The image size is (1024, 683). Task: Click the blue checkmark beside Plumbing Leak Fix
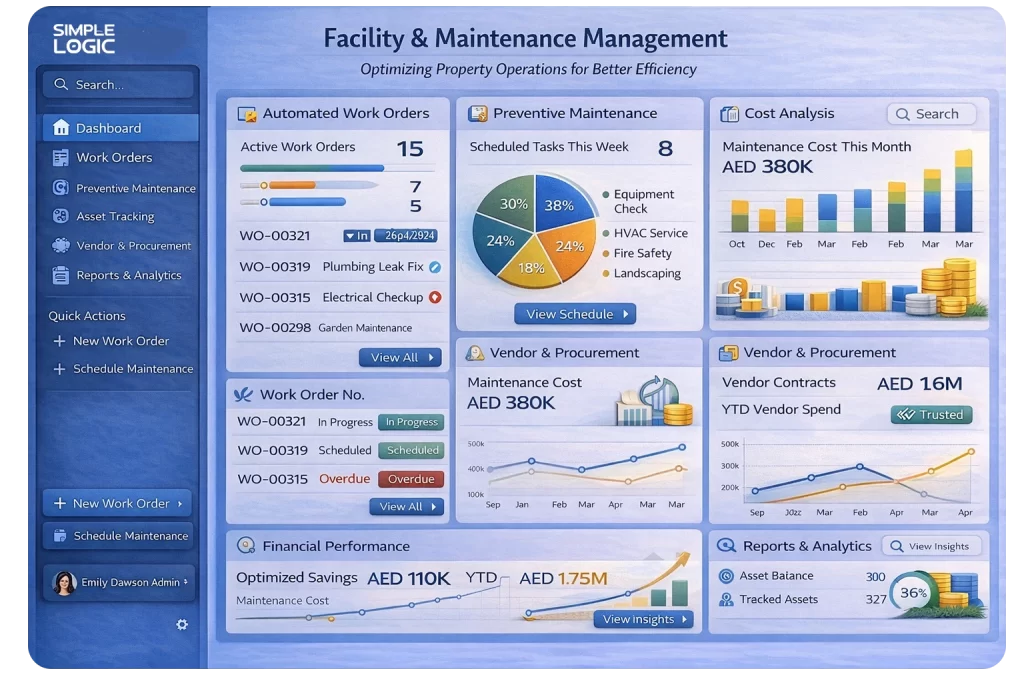[x=435, y=267]
